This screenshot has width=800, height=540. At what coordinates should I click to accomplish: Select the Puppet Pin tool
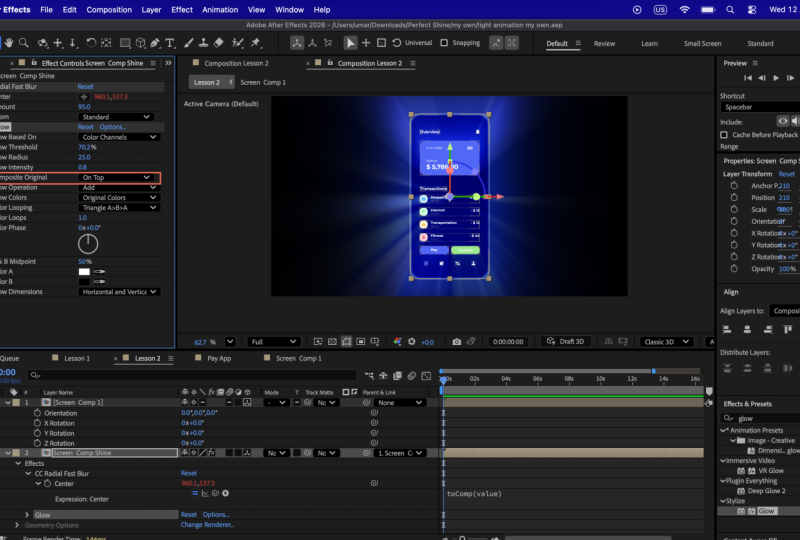click(x=256, y=43)
